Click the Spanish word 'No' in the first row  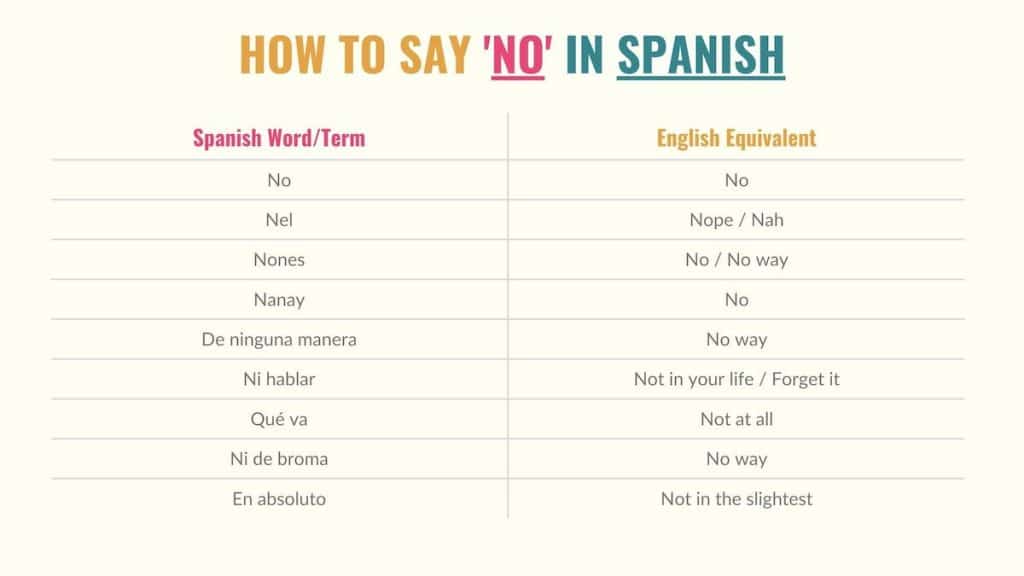click(279, 181)
